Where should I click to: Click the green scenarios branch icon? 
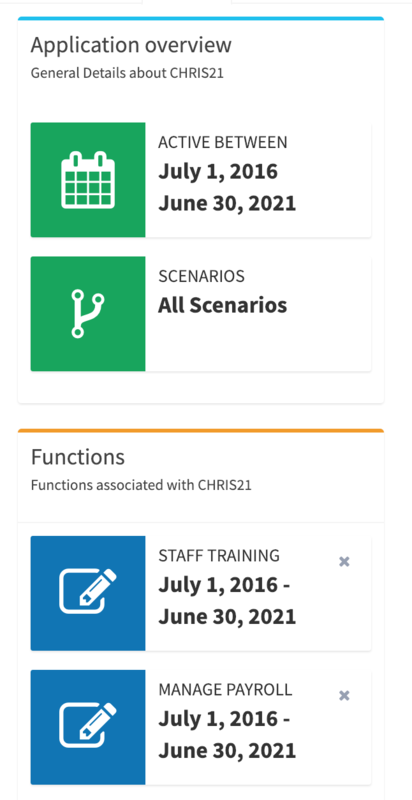pyautogui.click(x=88, y=314)
